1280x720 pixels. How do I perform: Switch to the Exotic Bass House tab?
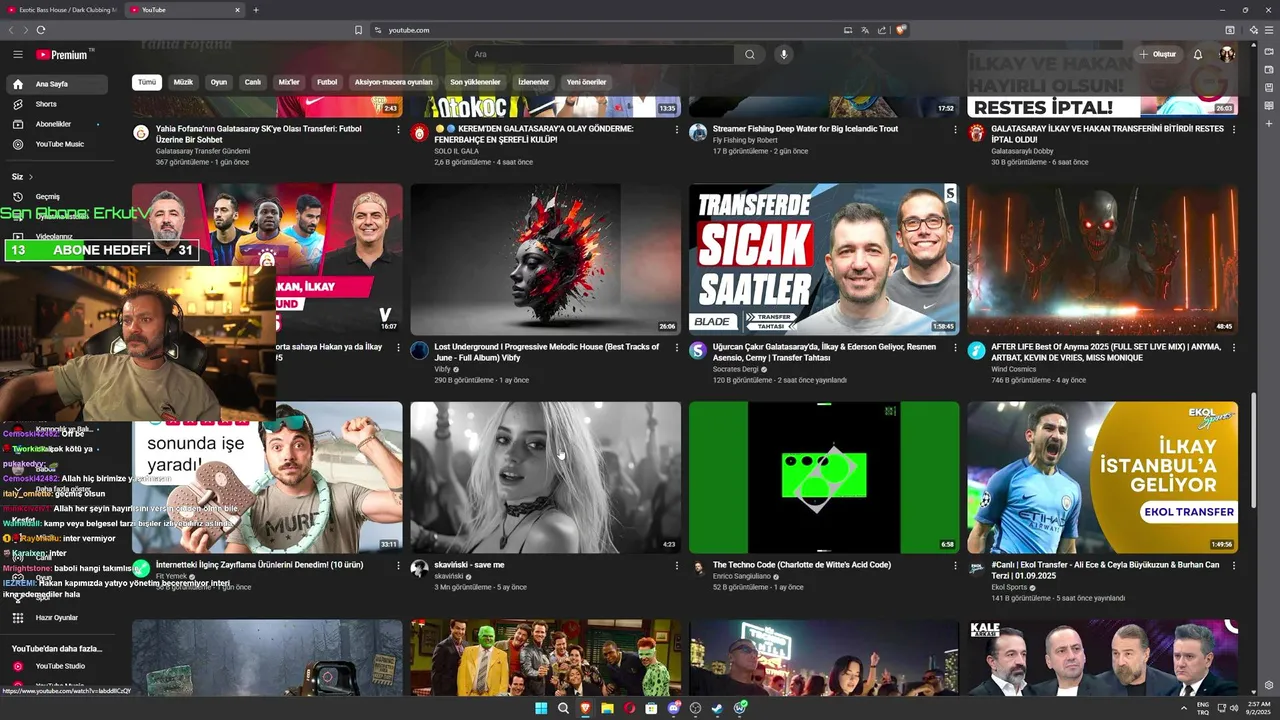[x=62, y=10]
